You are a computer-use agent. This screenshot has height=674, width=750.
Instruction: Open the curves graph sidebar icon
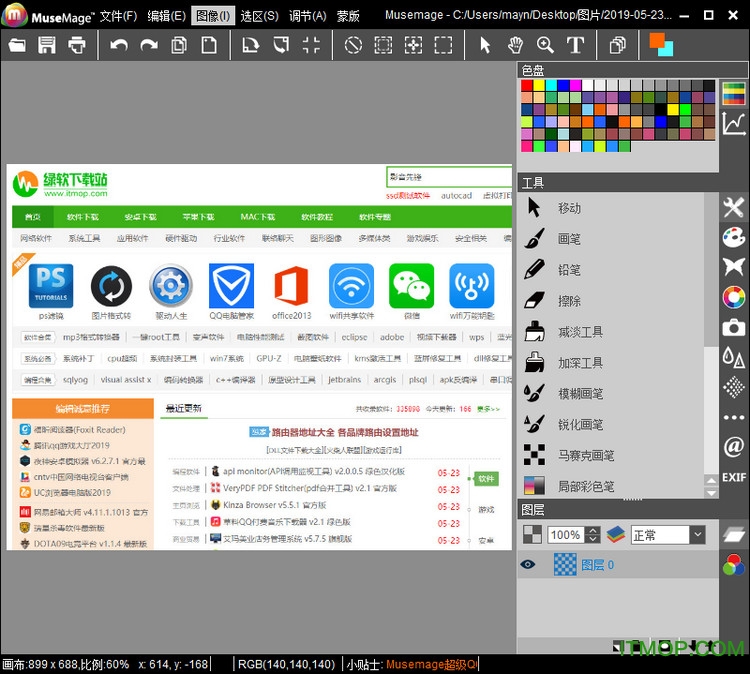click(734, 123)
